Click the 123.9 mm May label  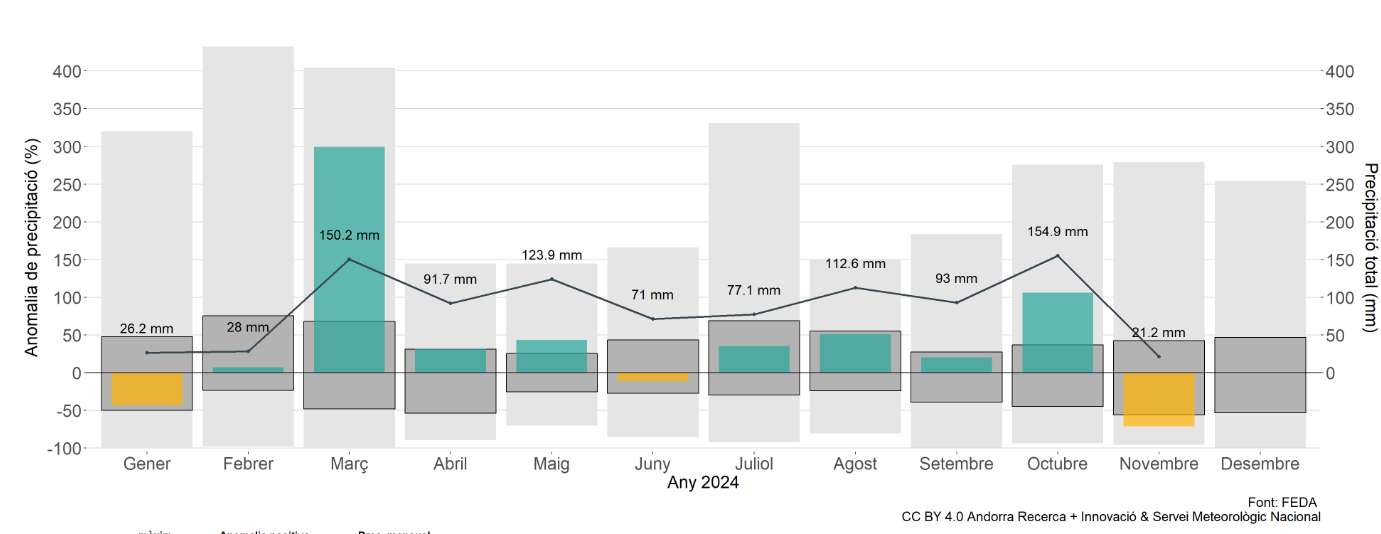tap(551, 255)
